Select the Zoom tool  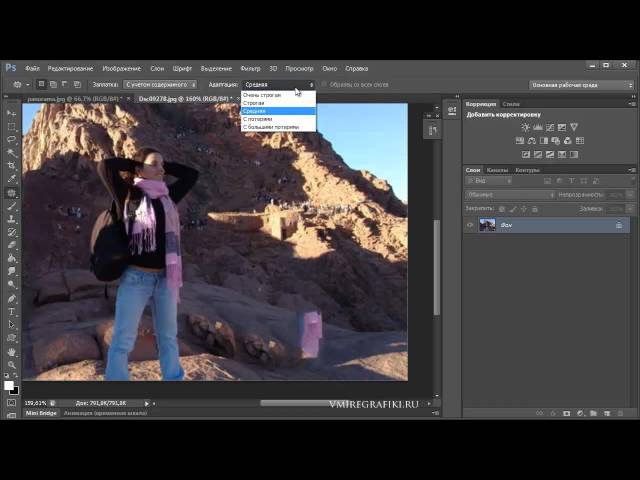tap(11, 364)
